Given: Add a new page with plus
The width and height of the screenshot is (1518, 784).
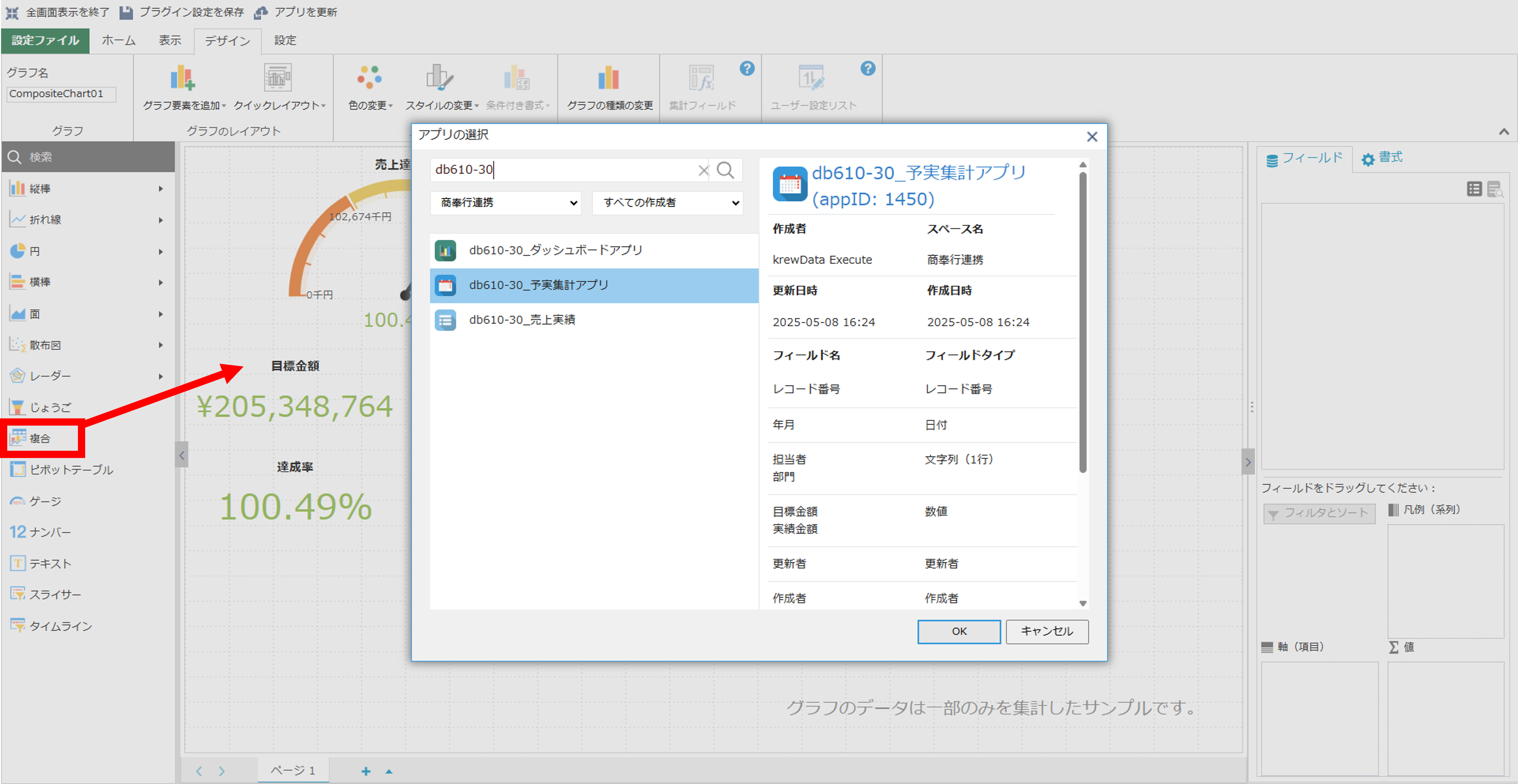Looking at the screenshot, I should coord(366,771).
